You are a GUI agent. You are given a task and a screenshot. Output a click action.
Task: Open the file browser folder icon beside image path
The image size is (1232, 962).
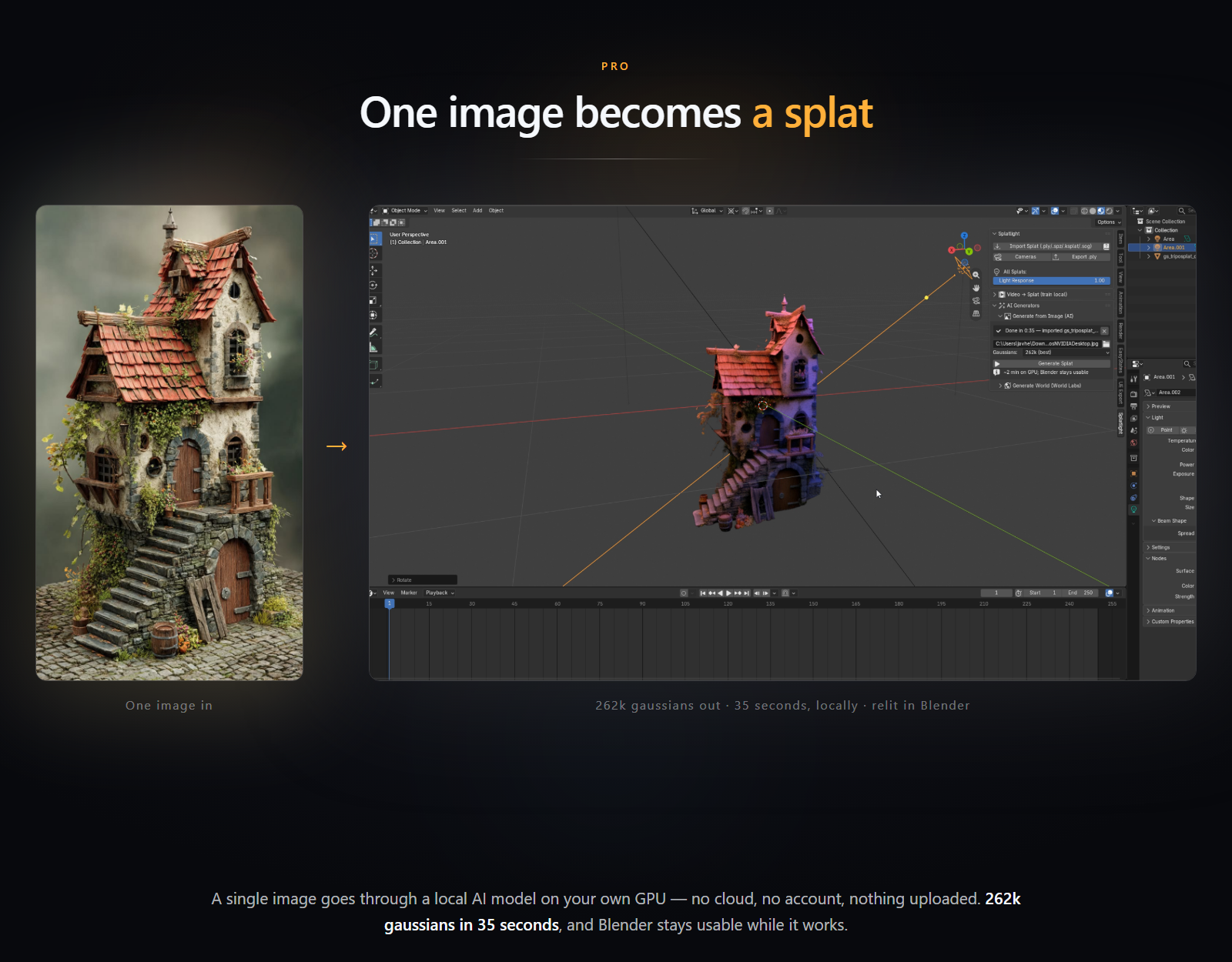[1106, 344]
